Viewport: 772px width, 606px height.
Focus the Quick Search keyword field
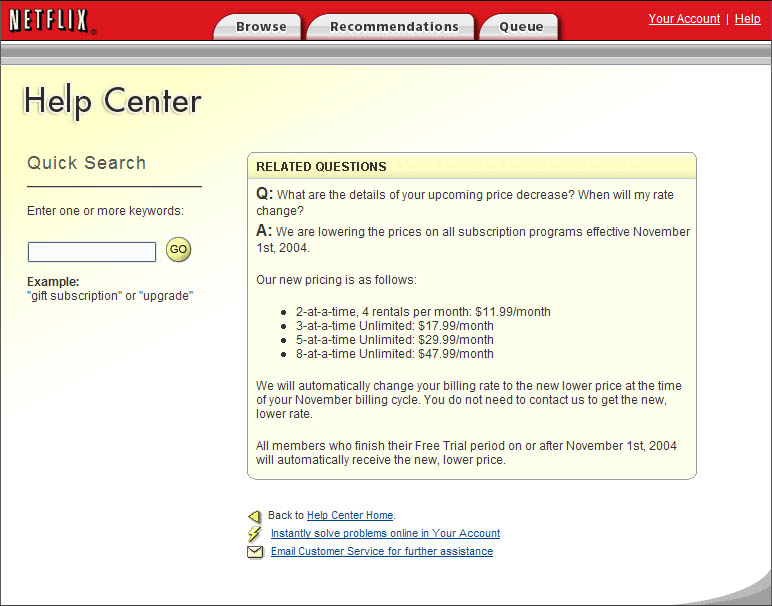(x=92, y=252)
